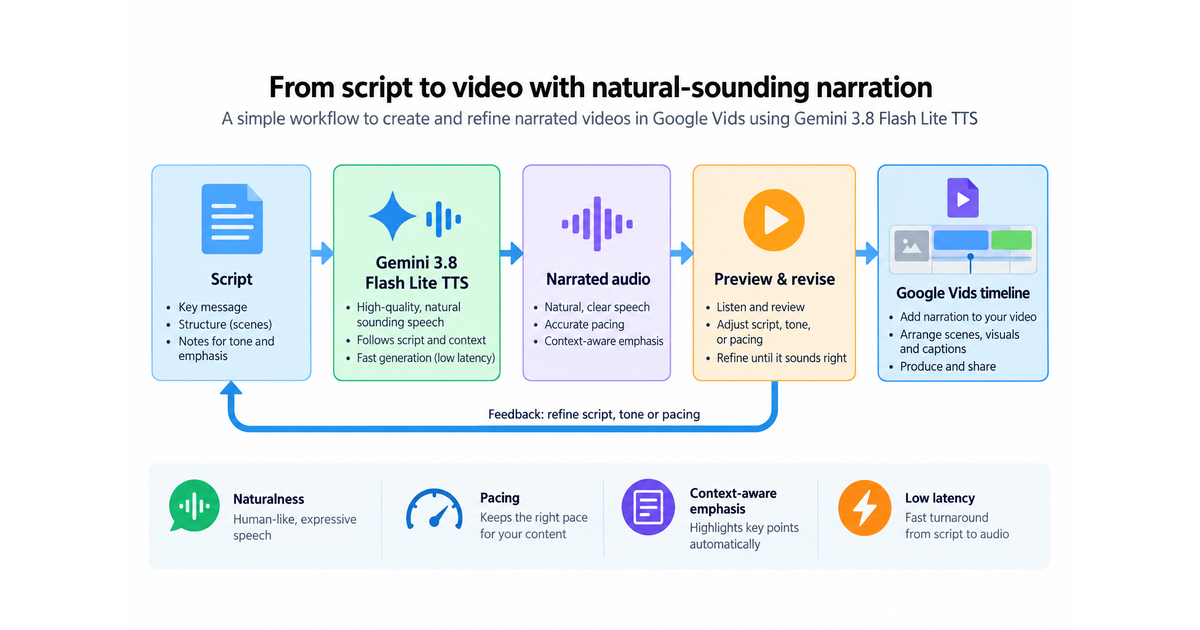1200x630 pixels.
Task: Click the bold 'Context-aware emphasis' feature heading
Action: coord(733,500)
